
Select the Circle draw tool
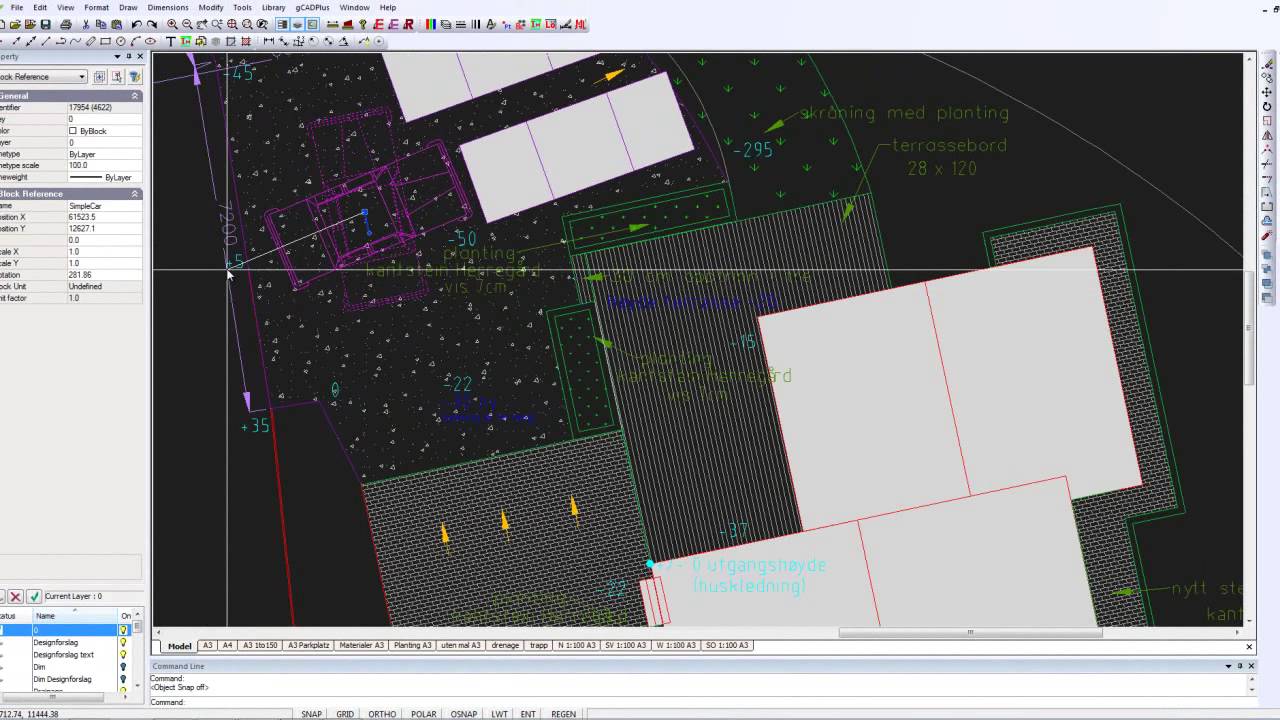click(120, 41)
